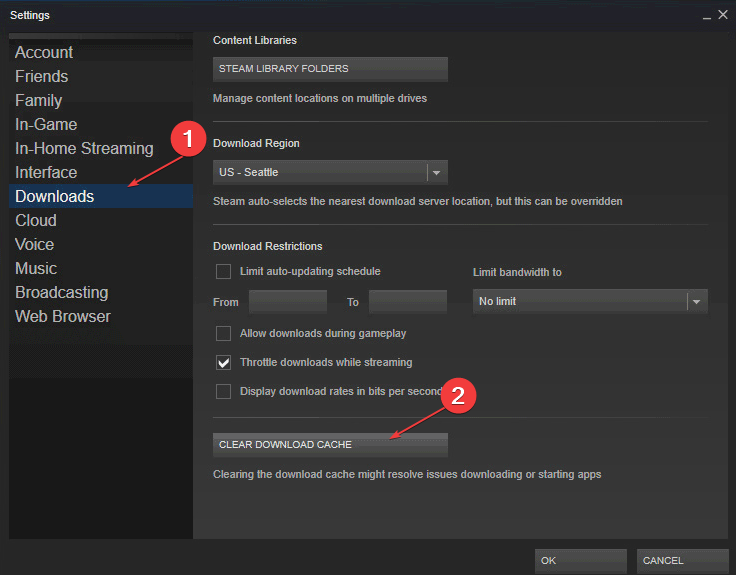Select Broadcasting settings
Image resolution: width=736 pixels, height=575 pixels.
100,291
